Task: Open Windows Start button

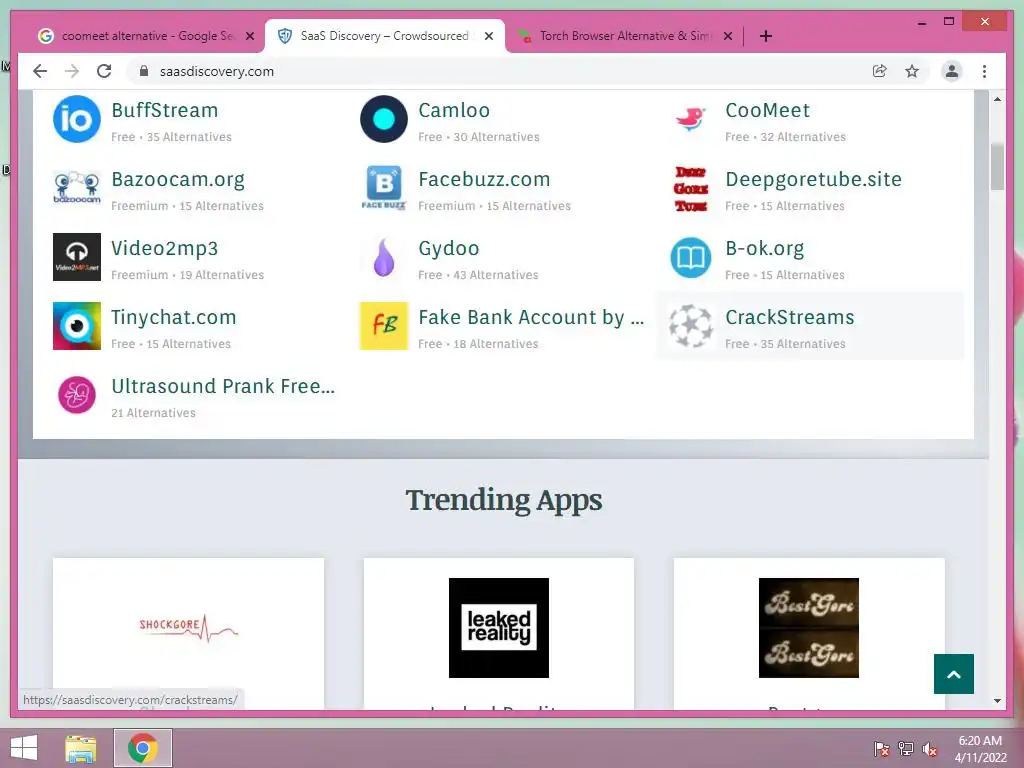Action: [24, 748]
